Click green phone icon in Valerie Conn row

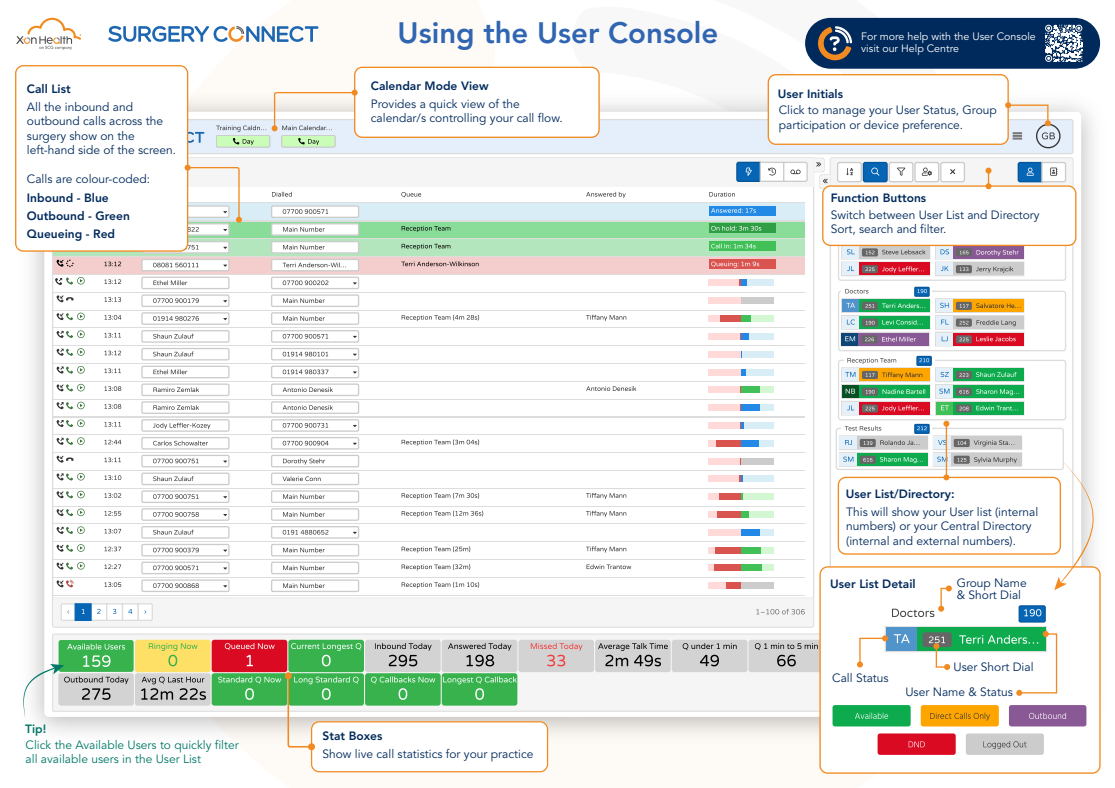[x=70, y=477]
